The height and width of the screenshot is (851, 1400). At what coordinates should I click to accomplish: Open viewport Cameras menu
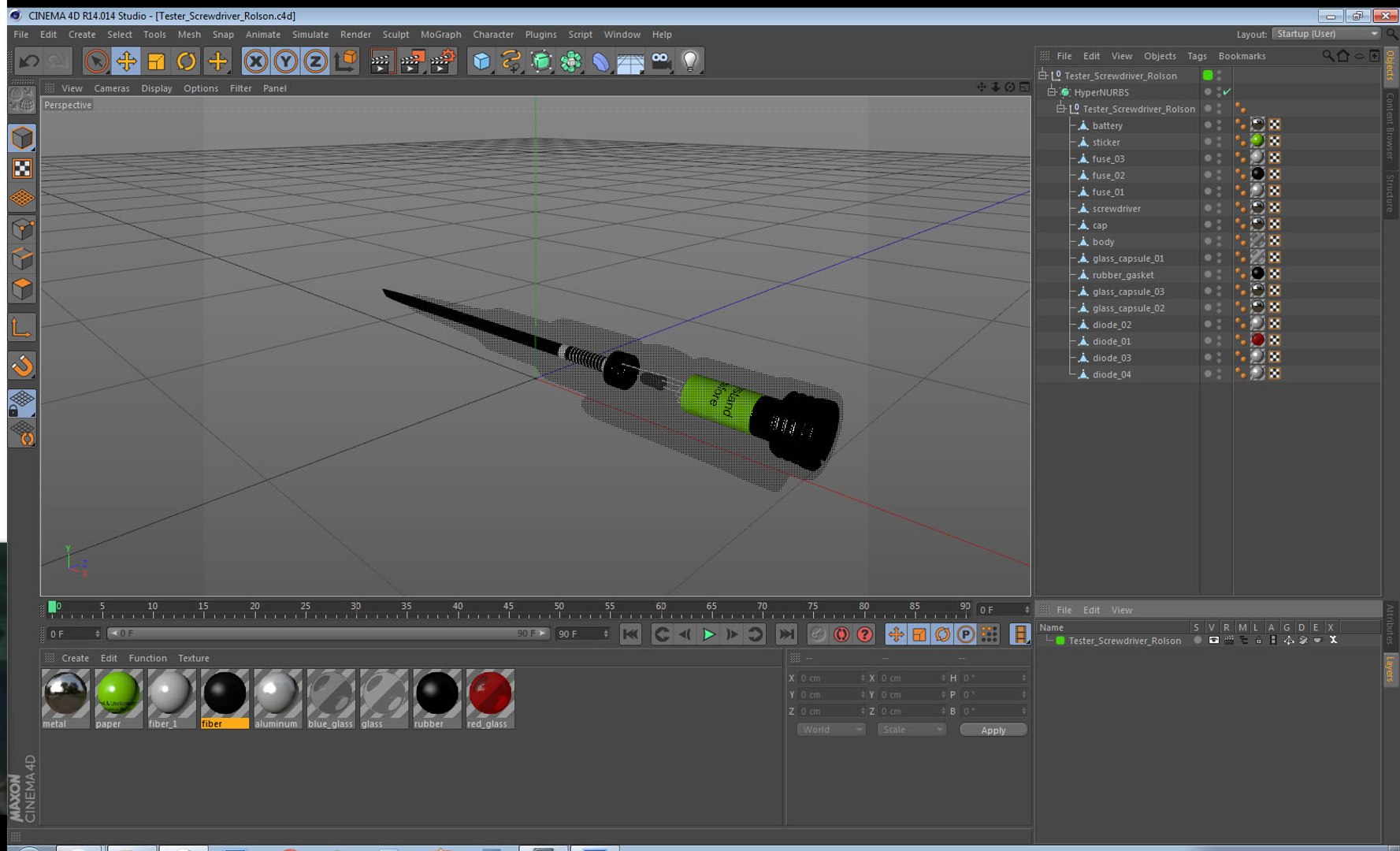click(x=112, y=88)
